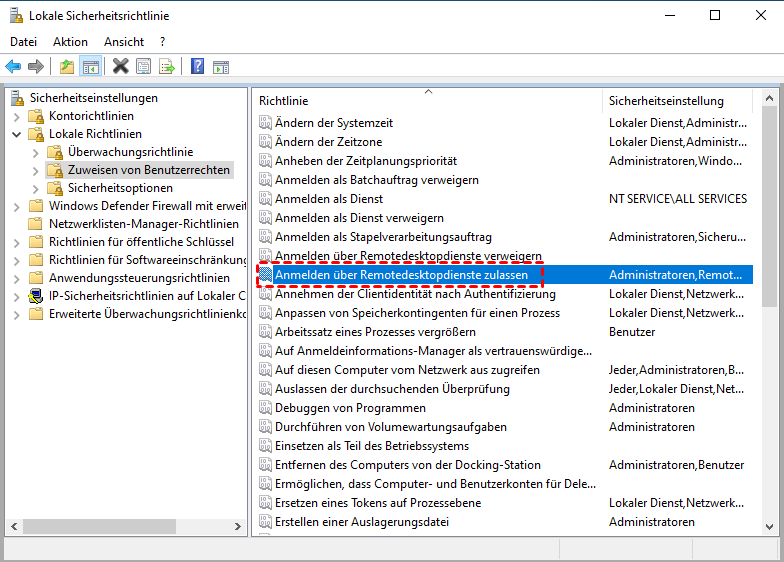Viewport: 784px width, 562px height.
Task: Expand the Sicherheitsoptionen node arrow
Action: click(x=36, y=188)
